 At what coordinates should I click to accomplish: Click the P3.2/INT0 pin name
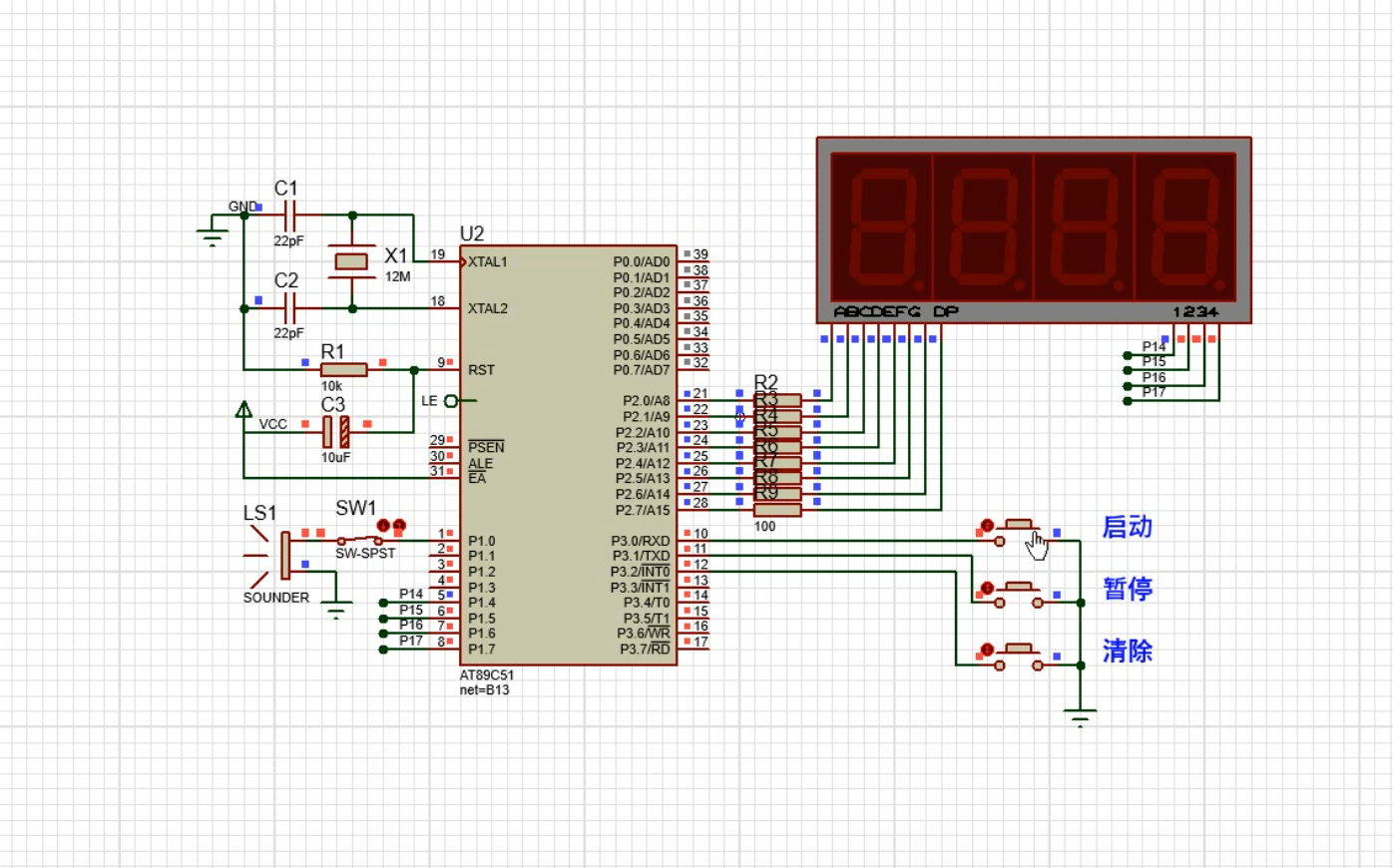point(641,572)
